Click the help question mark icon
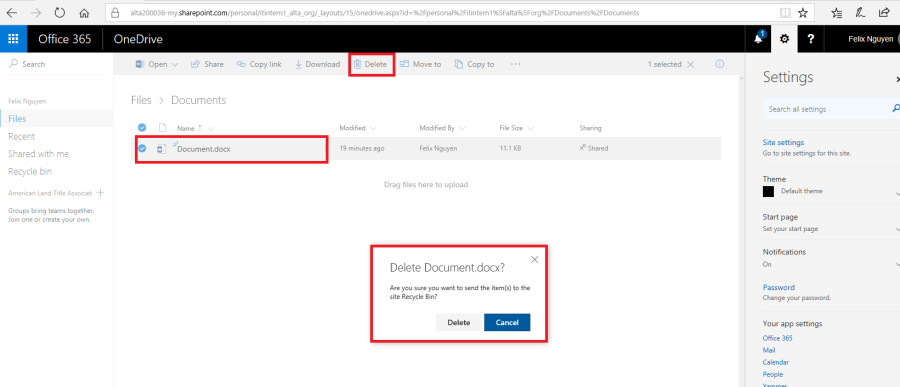The height and width of the screenshot is (387, 900). (810, 39)
